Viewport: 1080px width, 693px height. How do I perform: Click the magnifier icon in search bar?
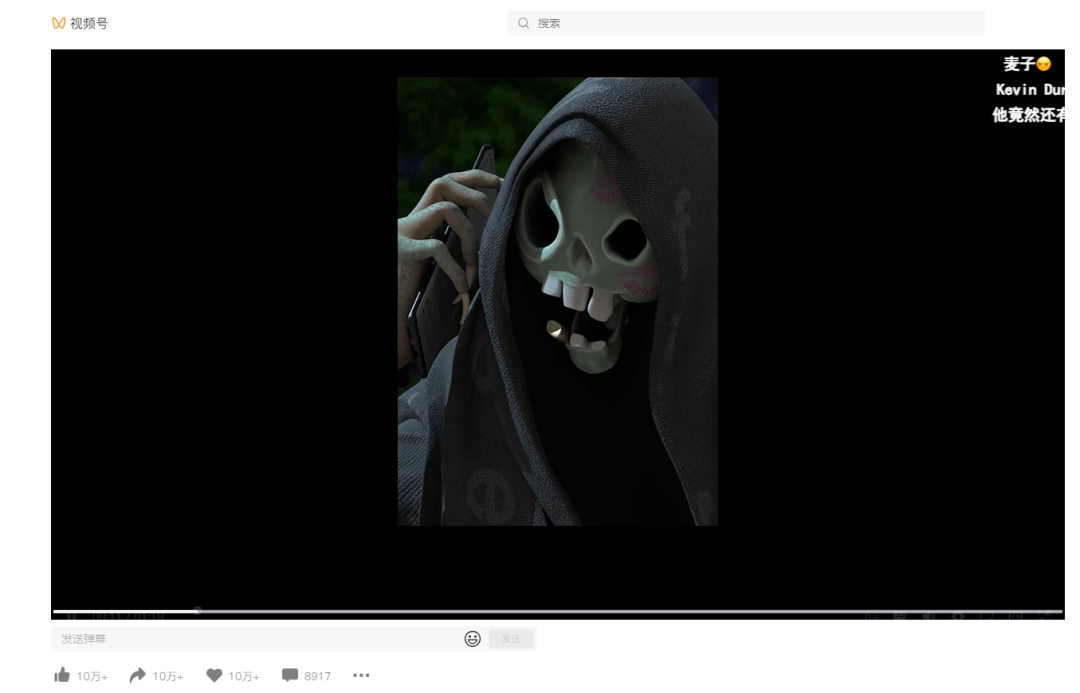[523, 23]
